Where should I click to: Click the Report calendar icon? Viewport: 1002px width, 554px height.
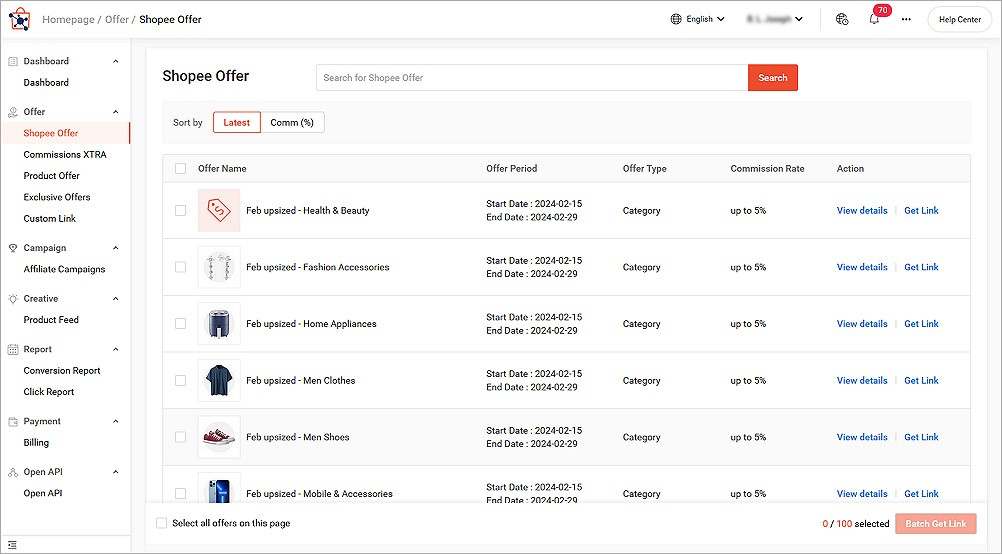pos(13,350)
